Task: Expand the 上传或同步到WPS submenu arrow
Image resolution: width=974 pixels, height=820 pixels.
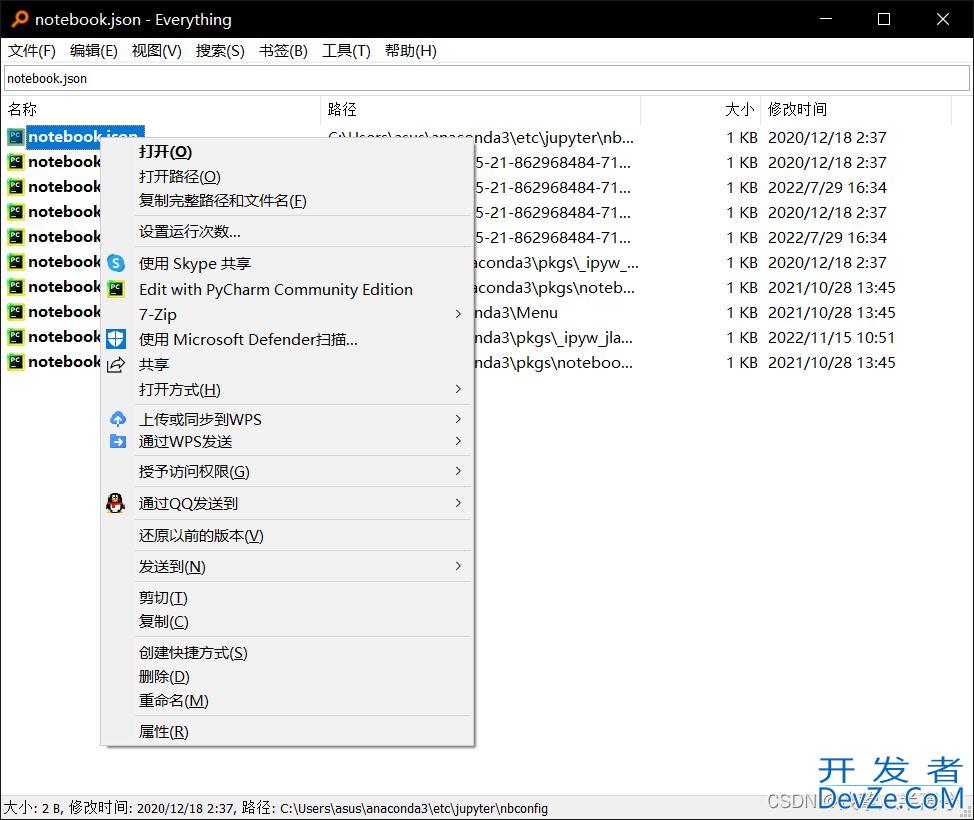Action: (458, 419)
